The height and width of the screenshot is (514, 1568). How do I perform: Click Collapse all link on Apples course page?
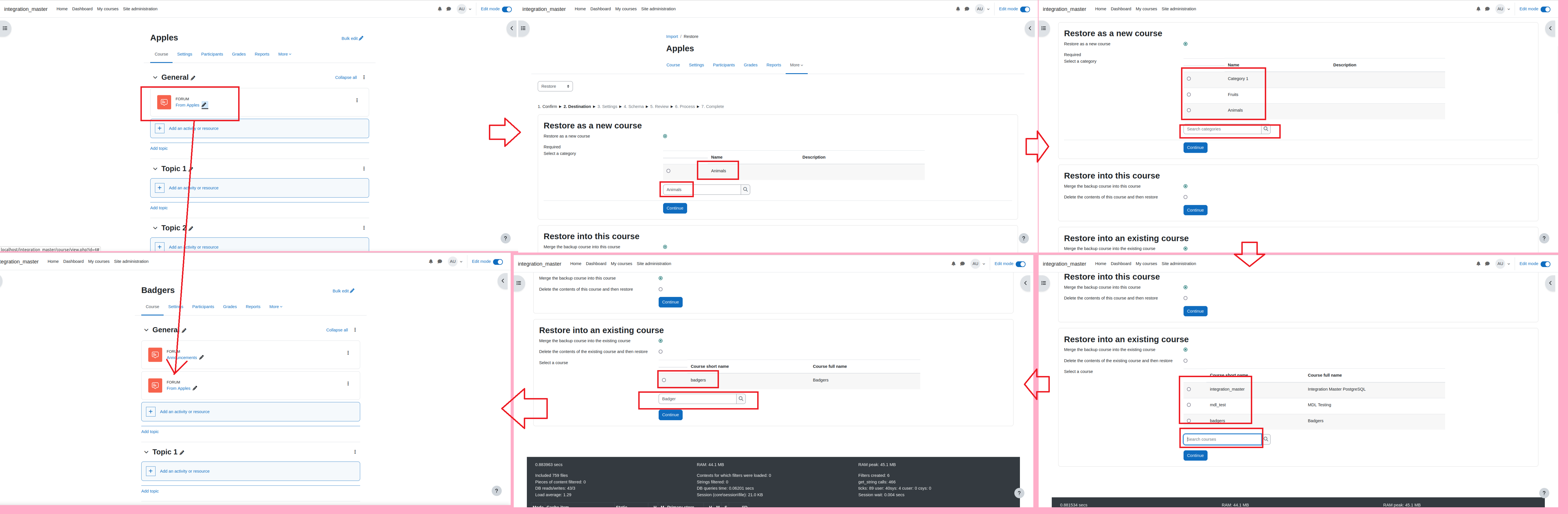coord(346,77)
